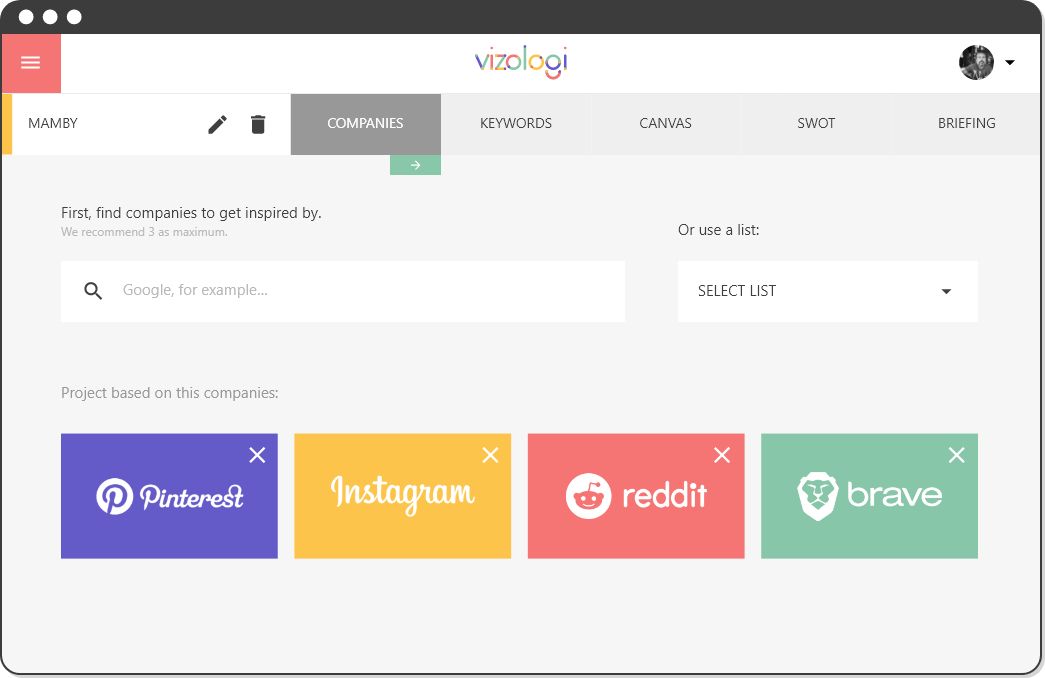Delete the MAMBY project with trash icon
The width and height of the screenshot is (1045, 678).
[x=258, y=124]
